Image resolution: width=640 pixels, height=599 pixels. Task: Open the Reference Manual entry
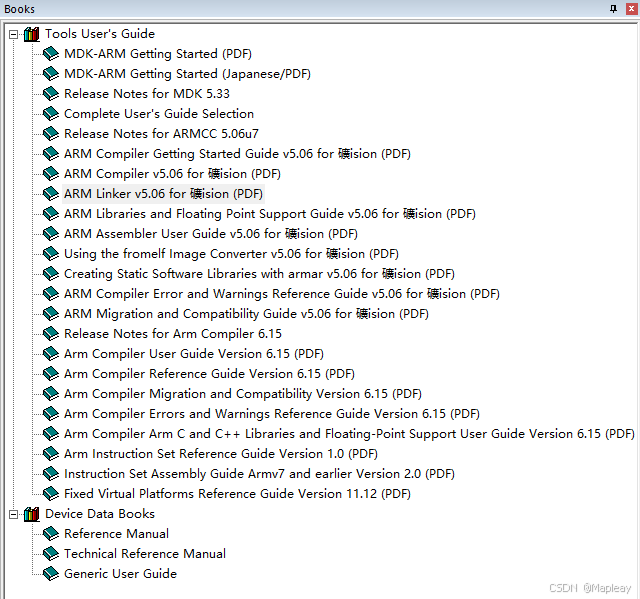coord(116,534)
